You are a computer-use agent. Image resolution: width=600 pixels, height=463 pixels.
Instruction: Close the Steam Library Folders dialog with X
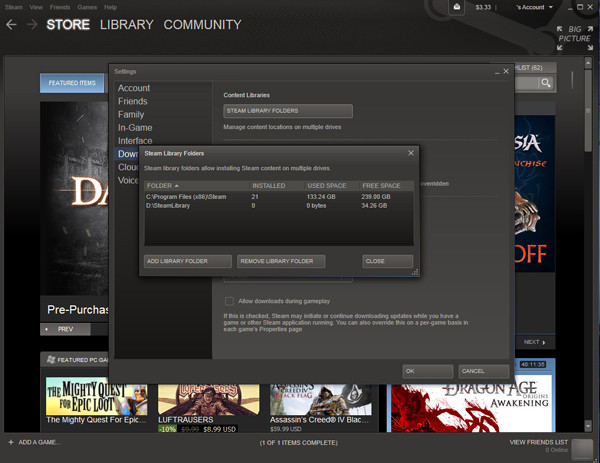click(x=410, y=152)
